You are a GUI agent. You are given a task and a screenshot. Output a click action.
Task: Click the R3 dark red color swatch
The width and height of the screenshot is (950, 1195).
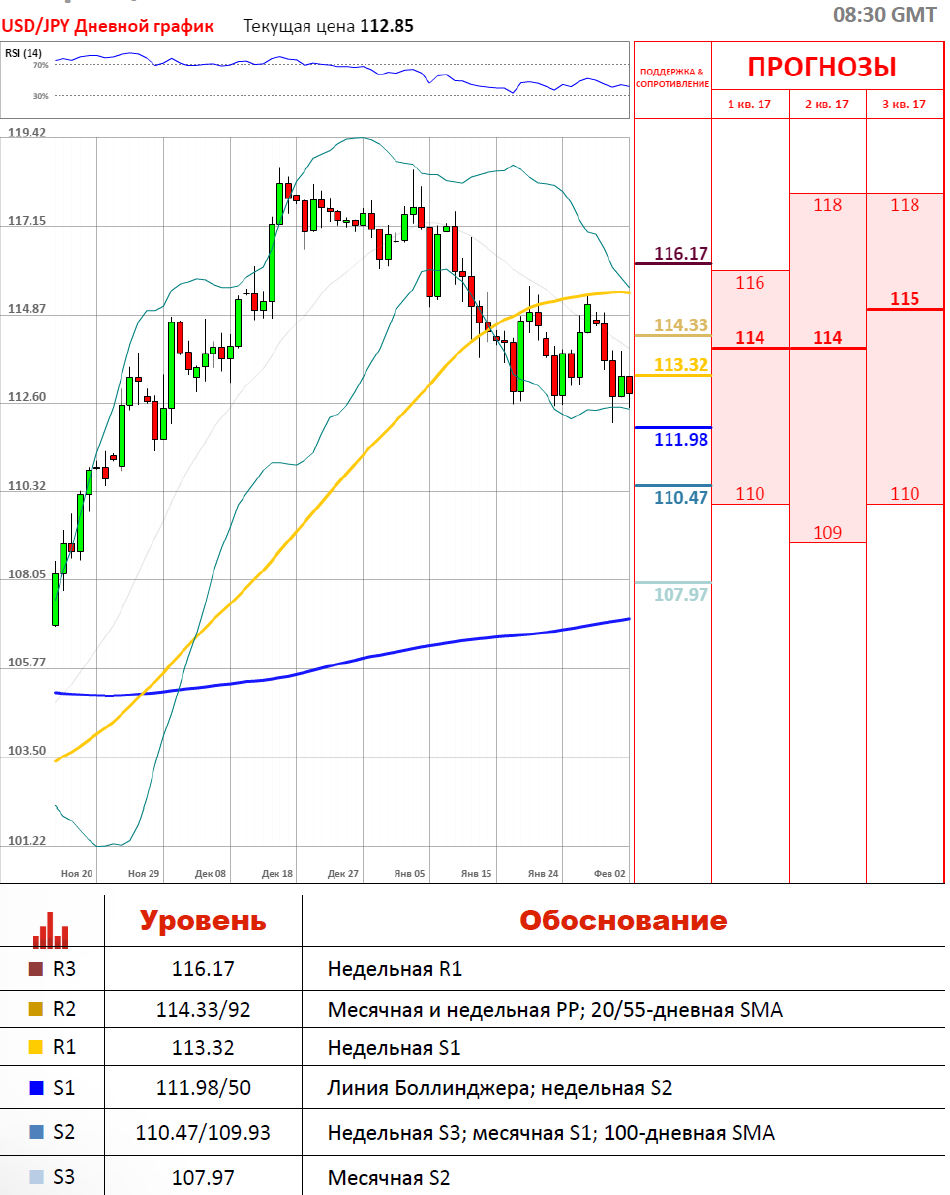click(37, 968)
